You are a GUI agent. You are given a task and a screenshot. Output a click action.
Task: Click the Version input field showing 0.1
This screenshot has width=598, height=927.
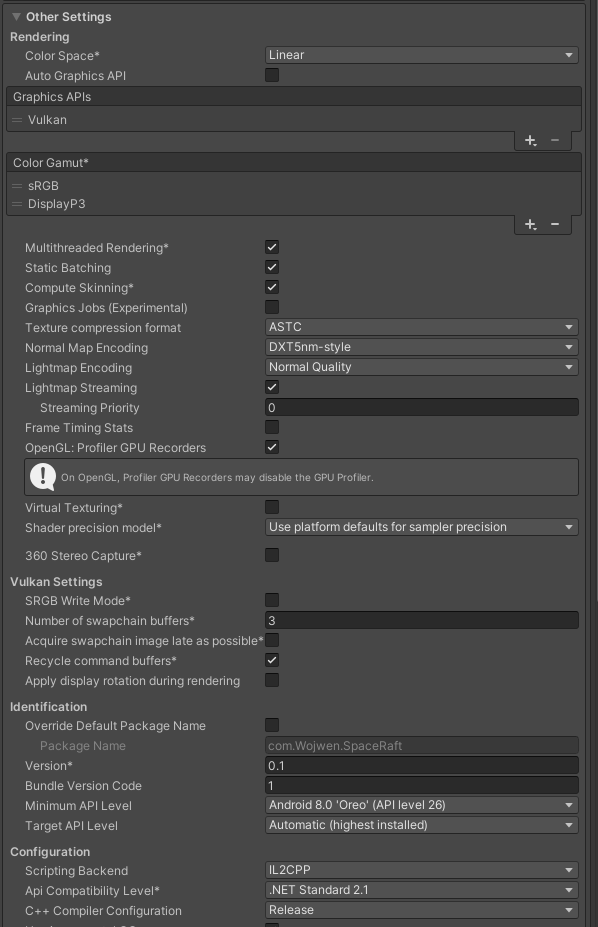tap(420, 765)
